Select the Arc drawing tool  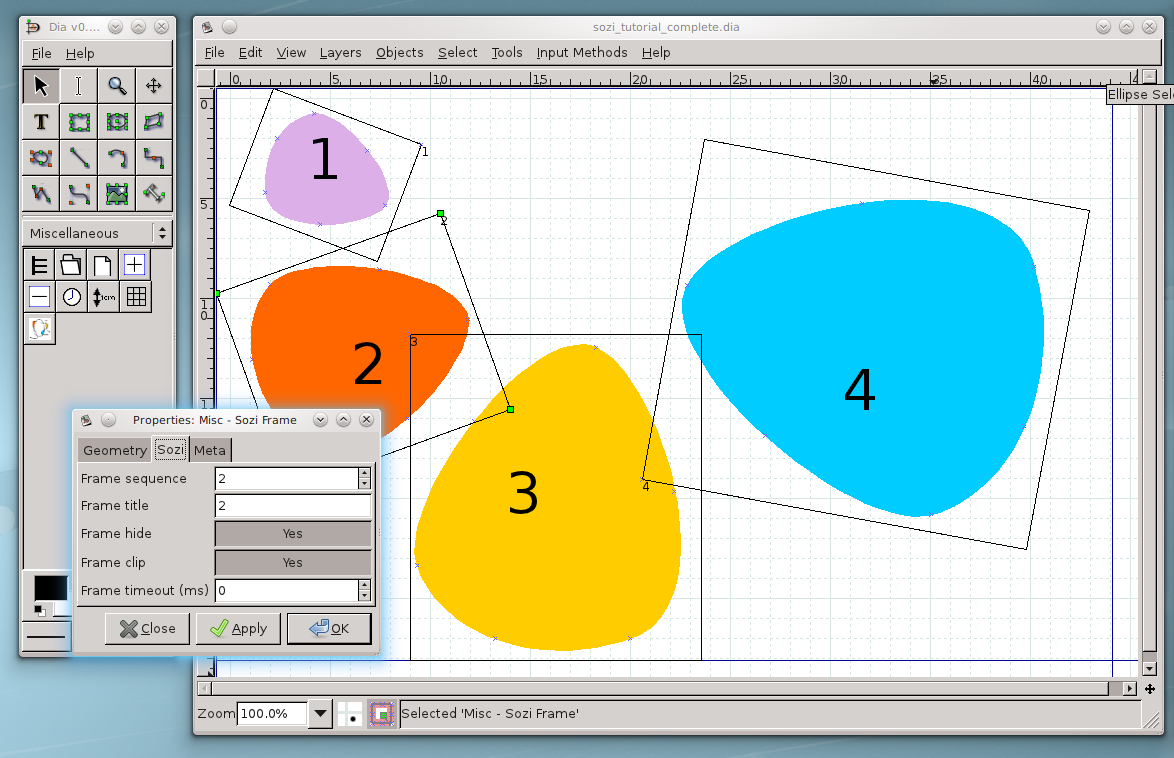coord(117,157)
